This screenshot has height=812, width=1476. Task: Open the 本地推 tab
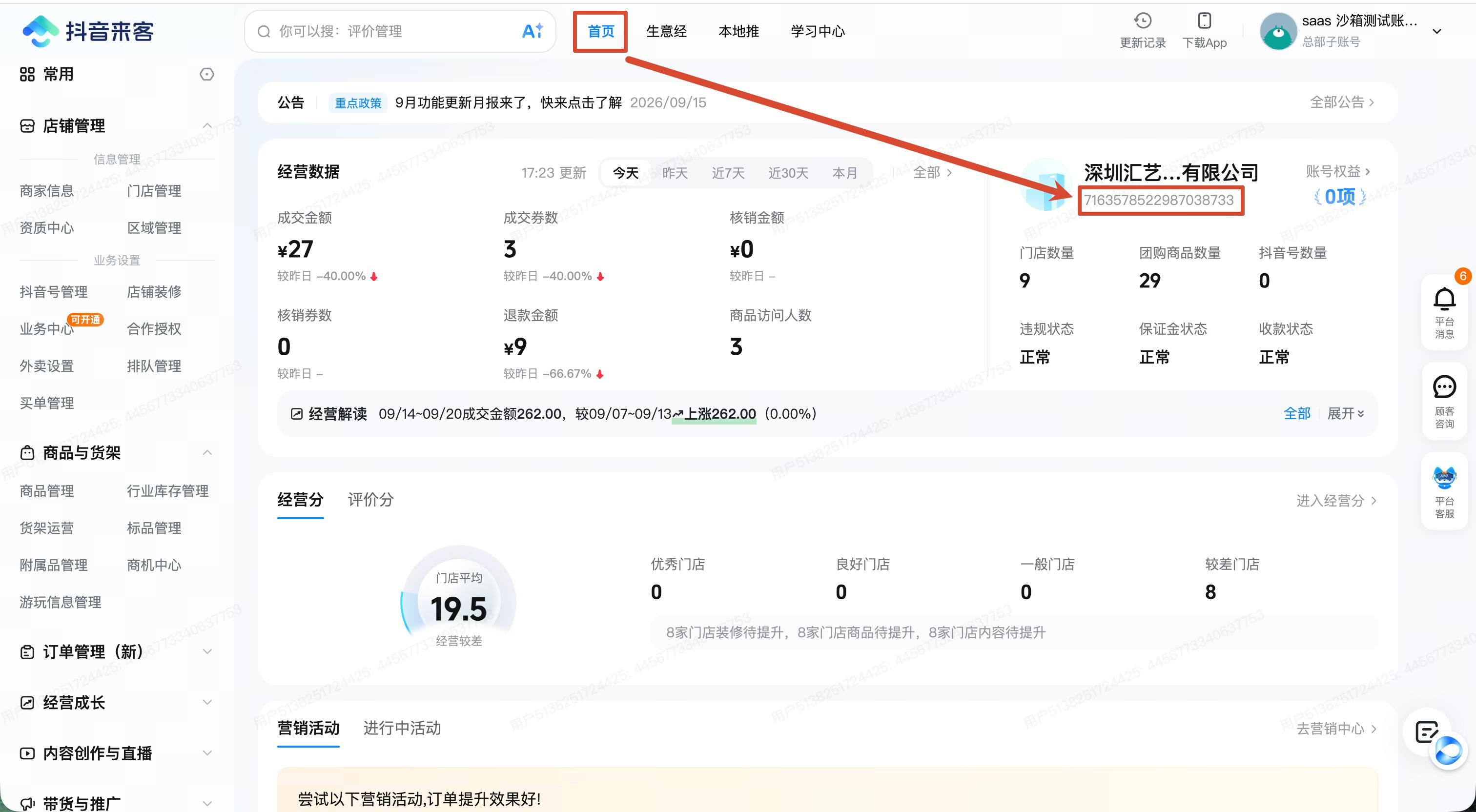click(738, 31)
